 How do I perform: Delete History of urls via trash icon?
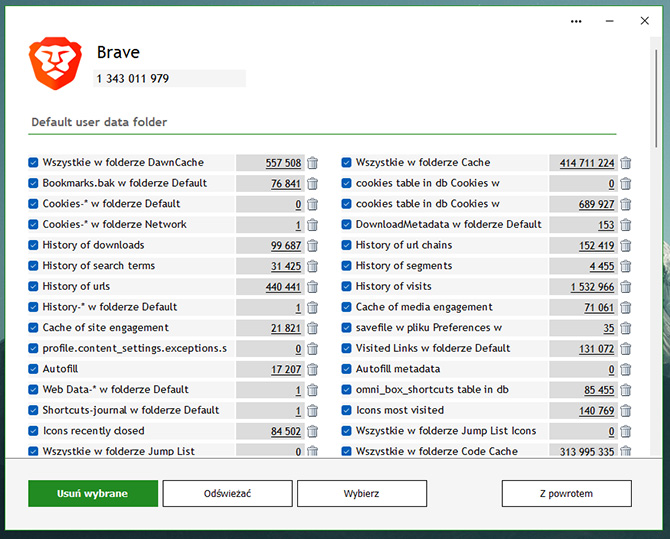tap(312, 287)
